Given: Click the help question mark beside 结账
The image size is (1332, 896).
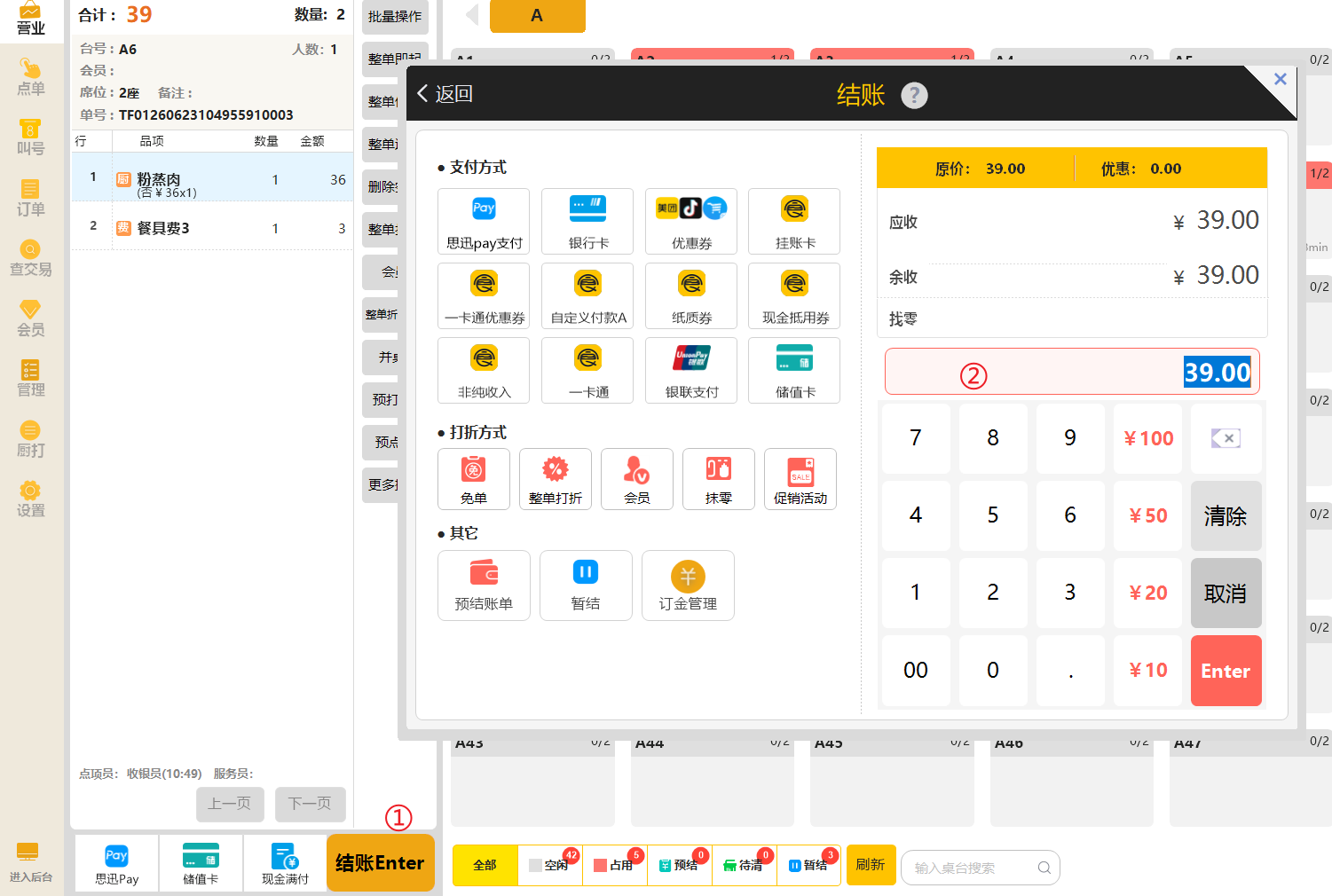Looking at the screenshot, I should tap(914, 95).
